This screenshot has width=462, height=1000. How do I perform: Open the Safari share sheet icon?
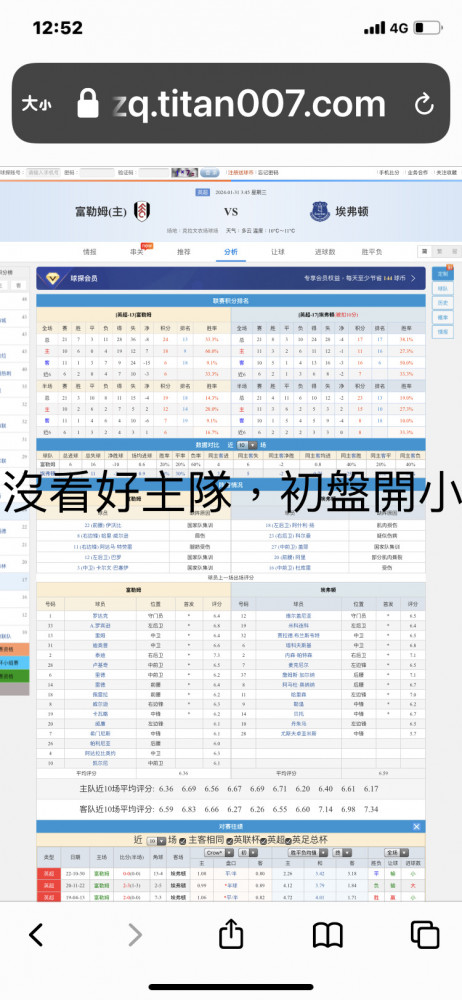tap(231, 933)
